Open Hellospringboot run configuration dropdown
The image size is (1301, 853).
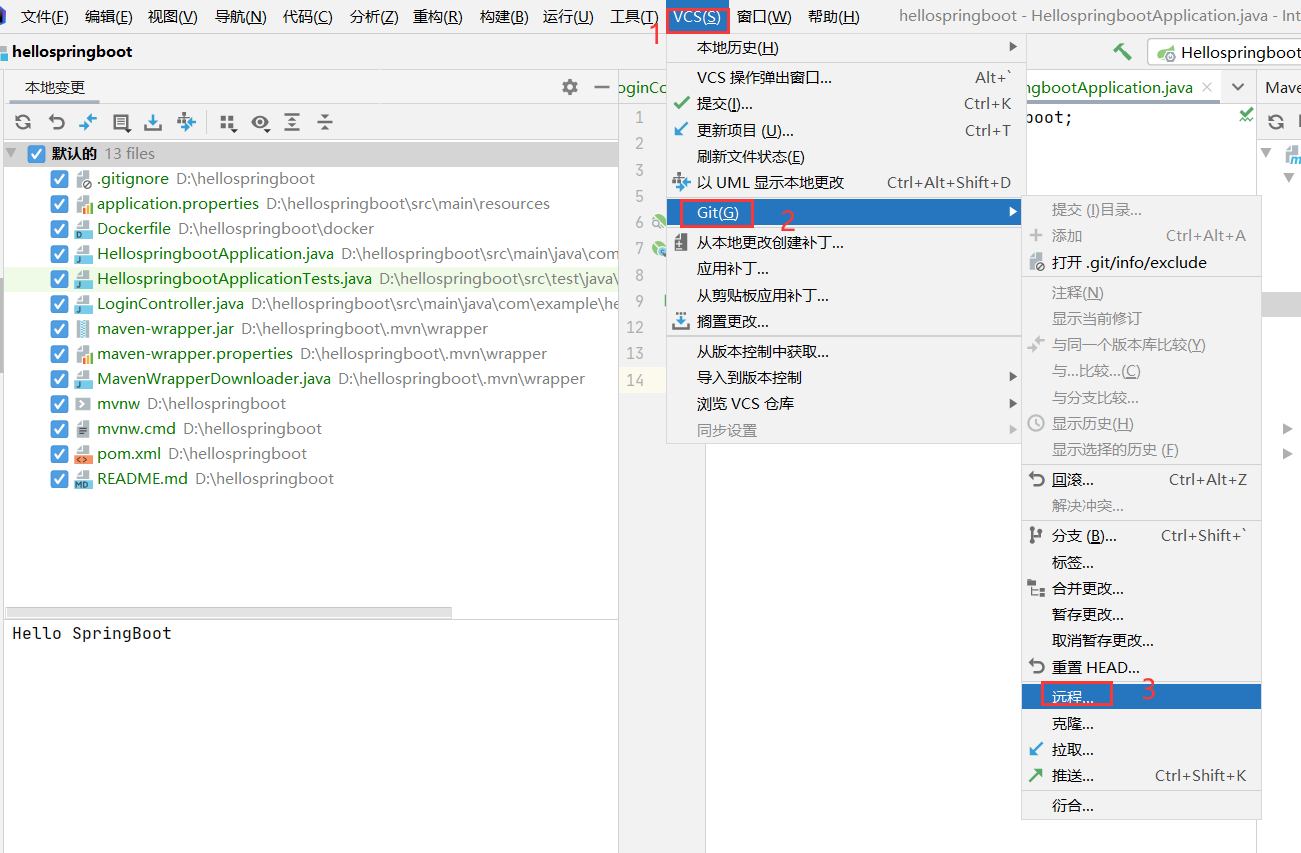click(x=1224, y=52)
